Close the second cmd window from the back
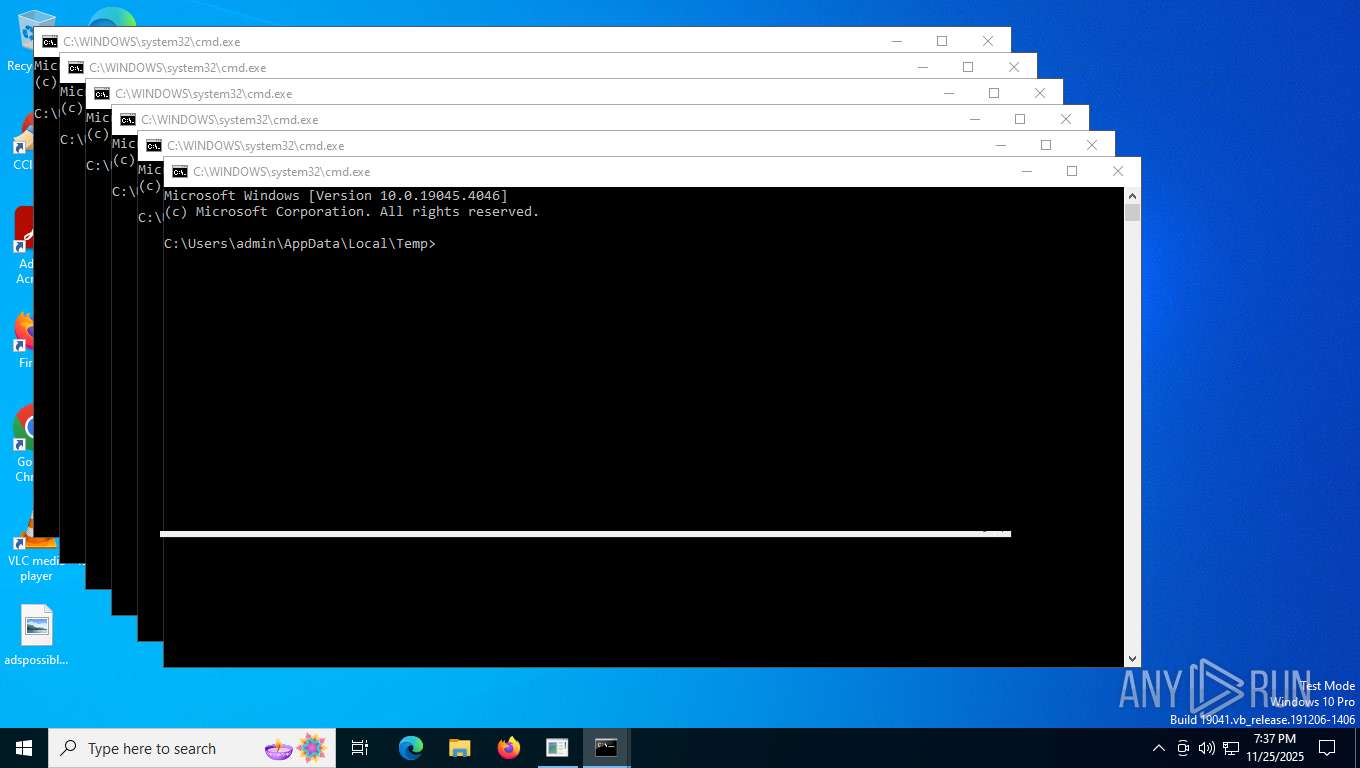 click(1014, 68)
